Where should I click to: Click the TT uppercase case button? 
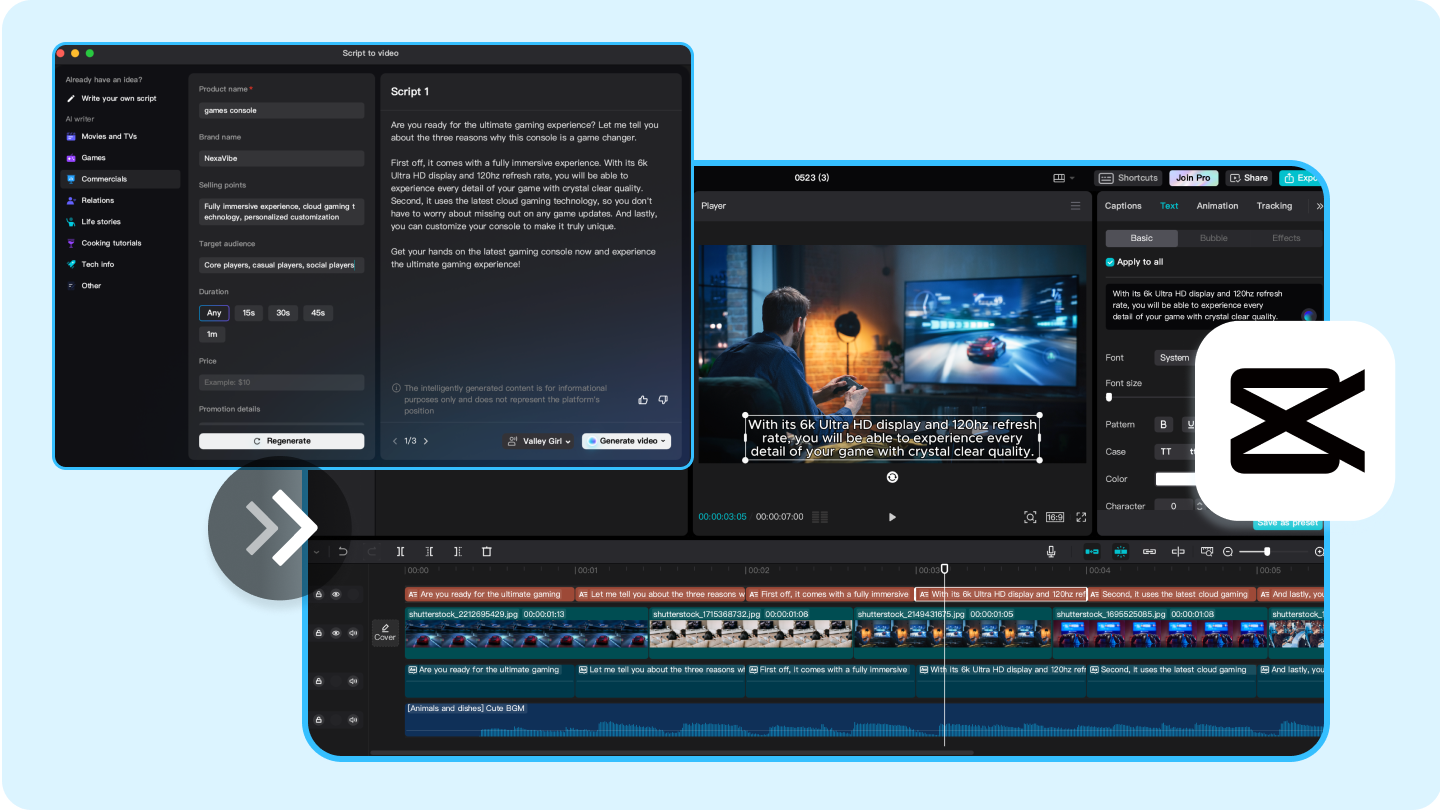pos(1165,452)
